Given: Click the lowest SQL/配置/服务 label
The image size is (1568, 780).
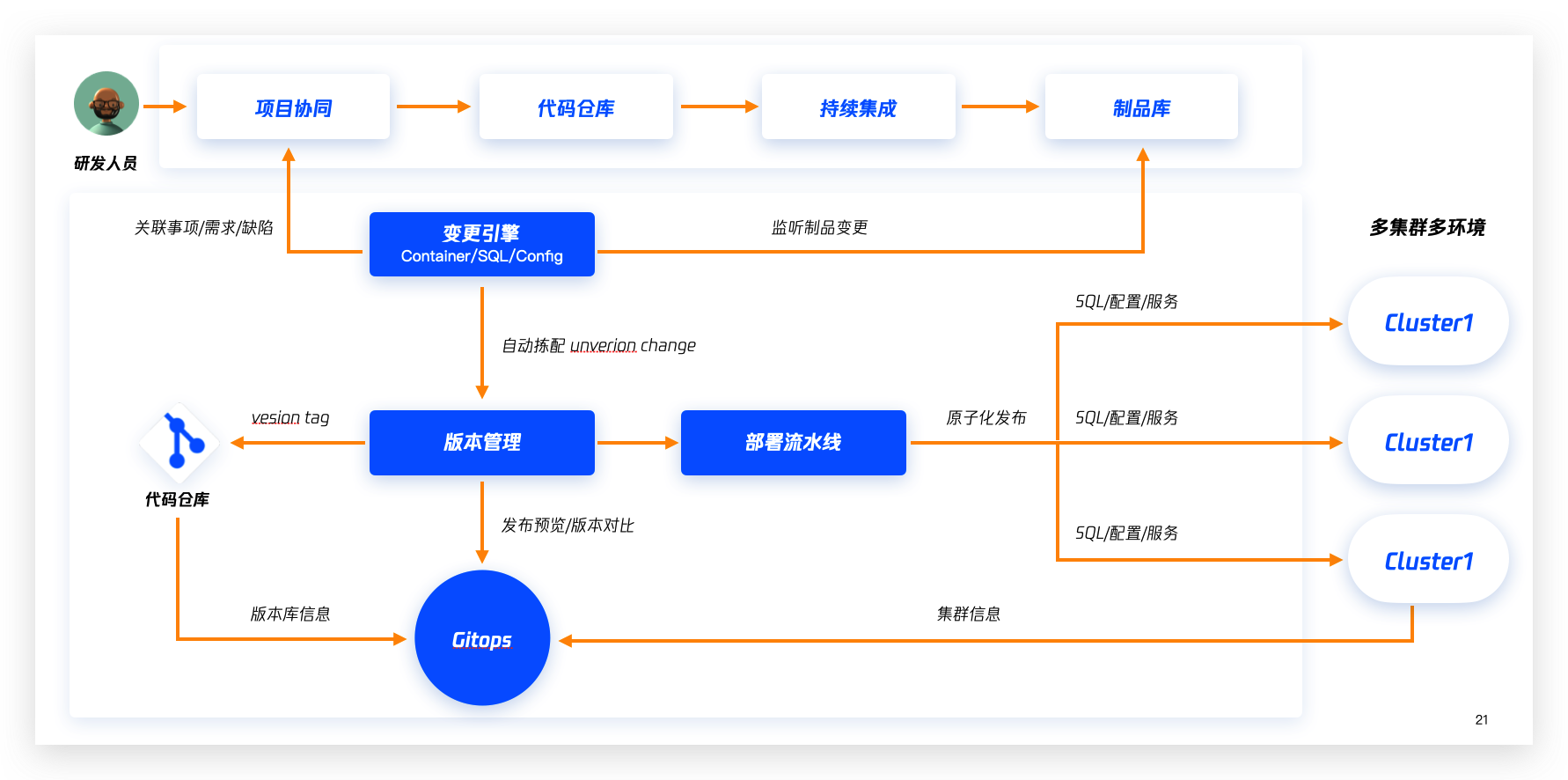Looking at the screenshot, I should (x=1126, y=533).
